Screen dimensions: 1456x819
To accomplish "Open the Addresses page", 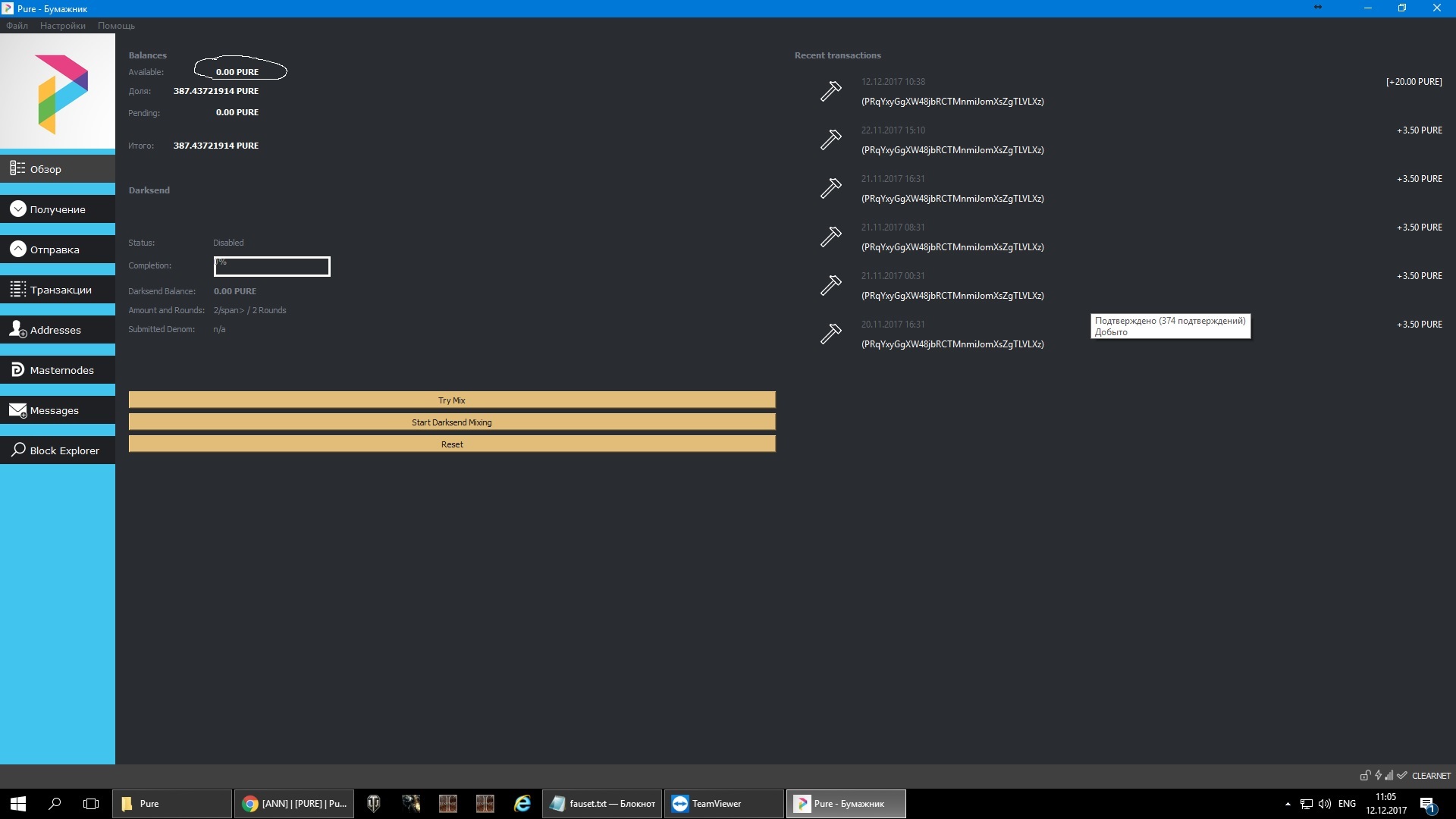I will [x=58, y=329].
